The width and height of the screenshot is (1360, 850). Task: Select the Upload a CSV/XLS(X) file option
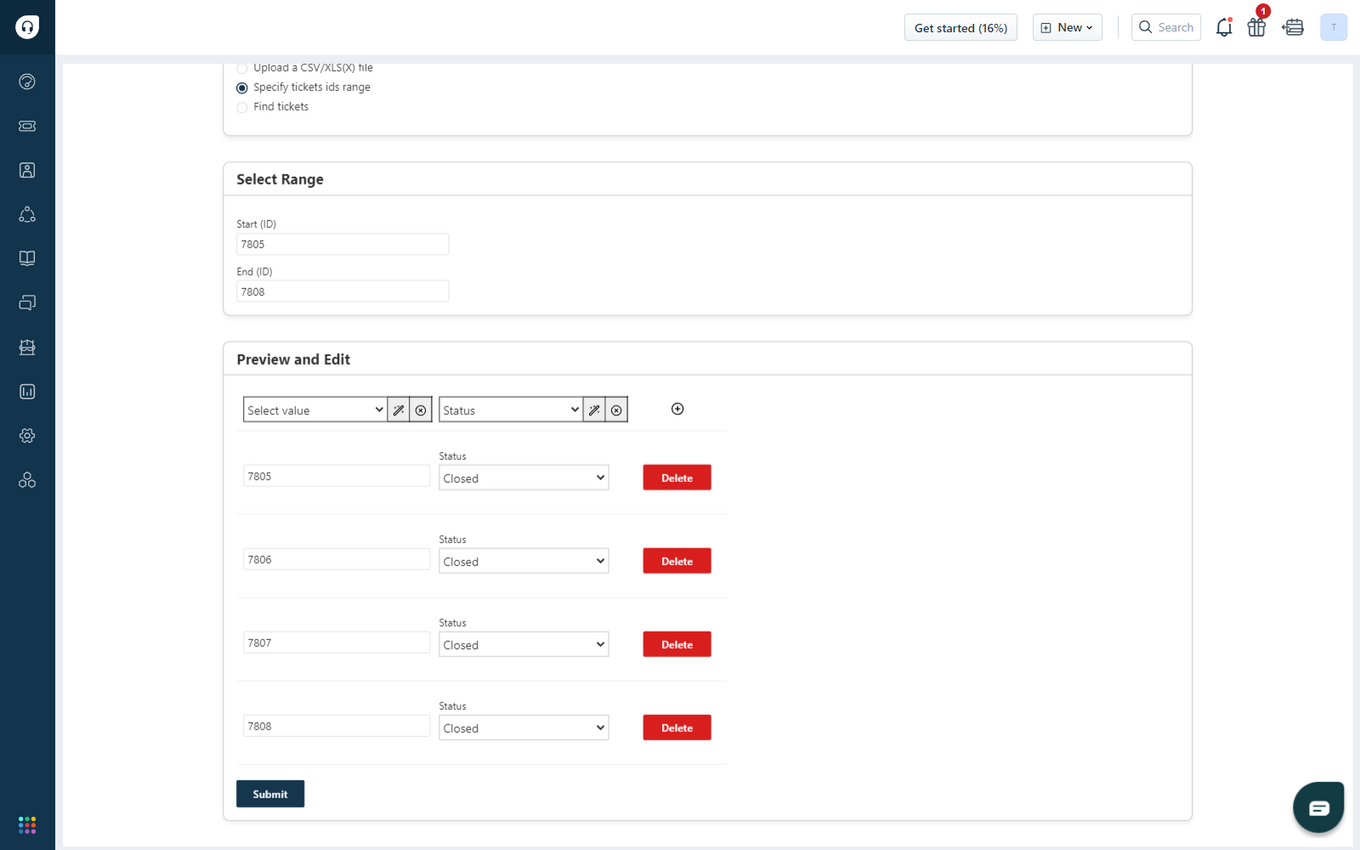[241, 67]
